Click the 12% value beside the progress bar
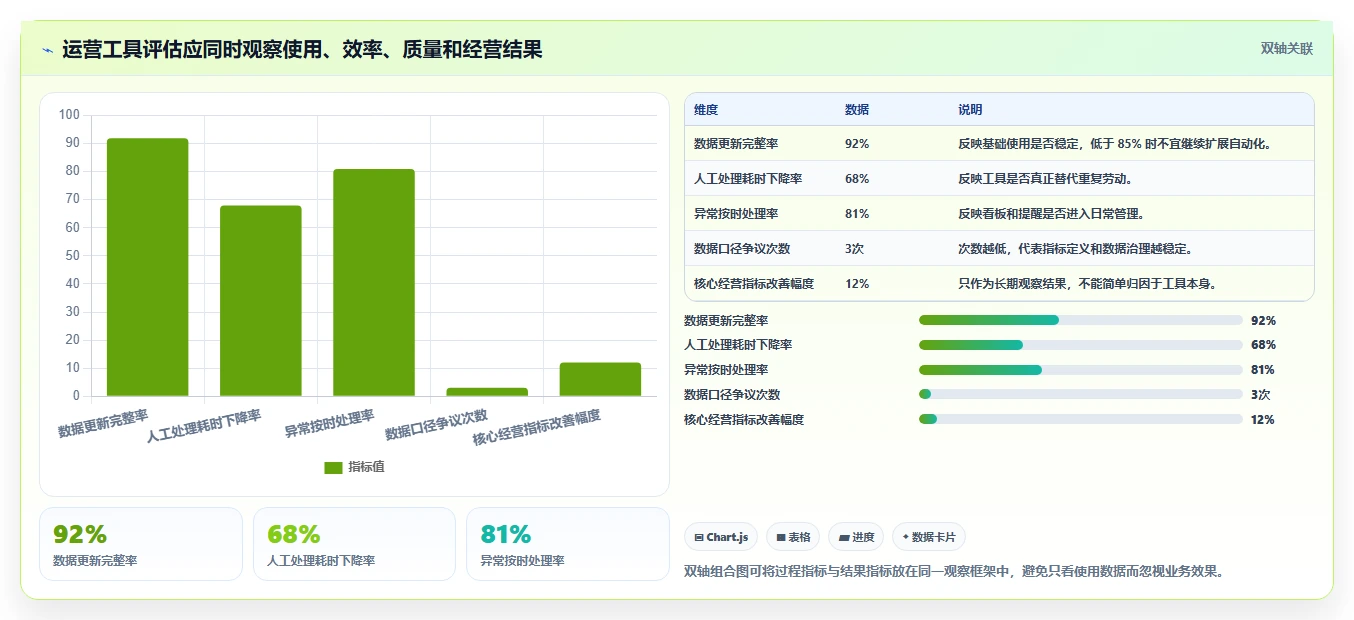 click(x=1263, y=420)
